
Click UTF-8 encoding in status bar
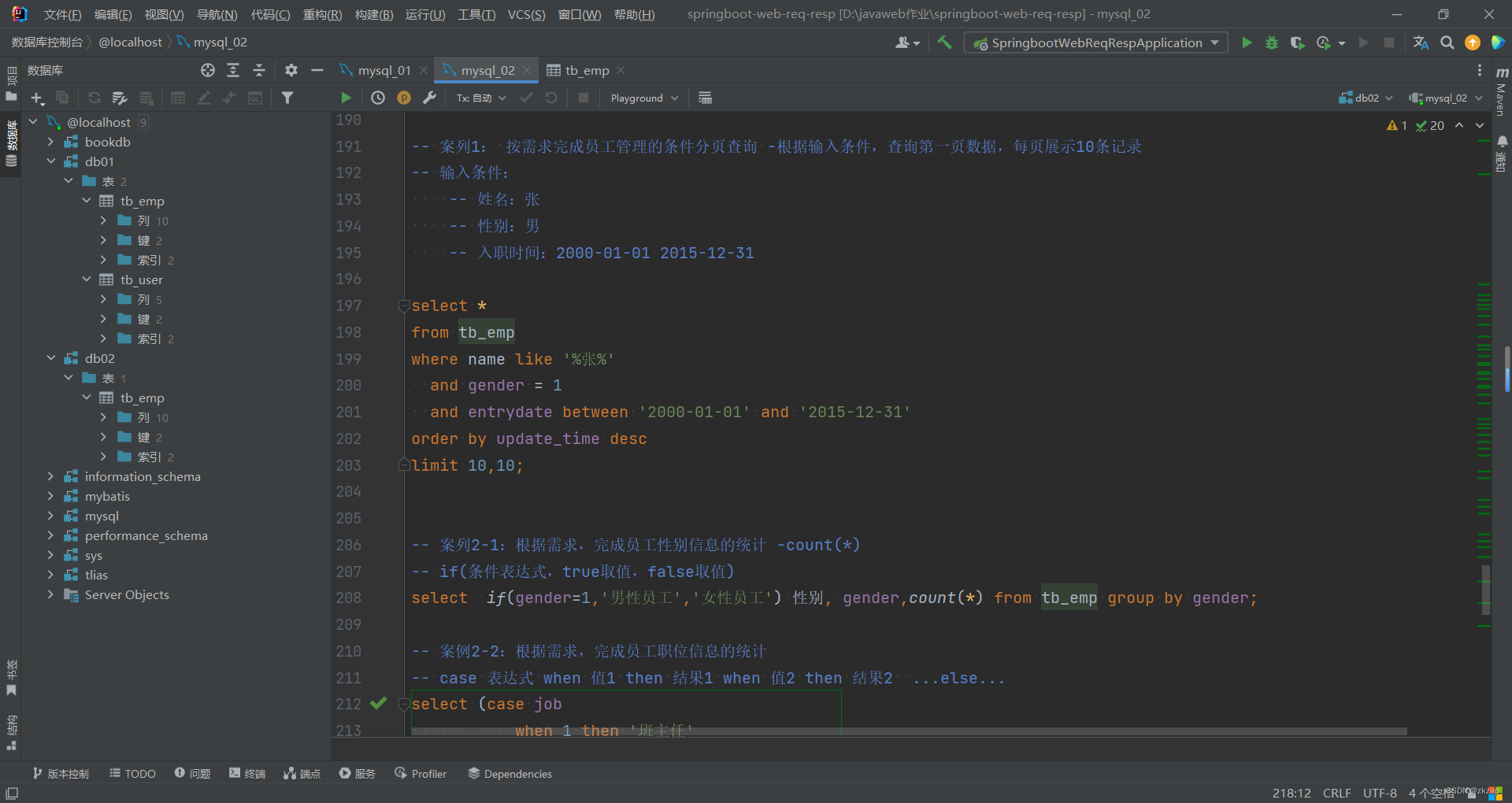[x=1380, y=793]
